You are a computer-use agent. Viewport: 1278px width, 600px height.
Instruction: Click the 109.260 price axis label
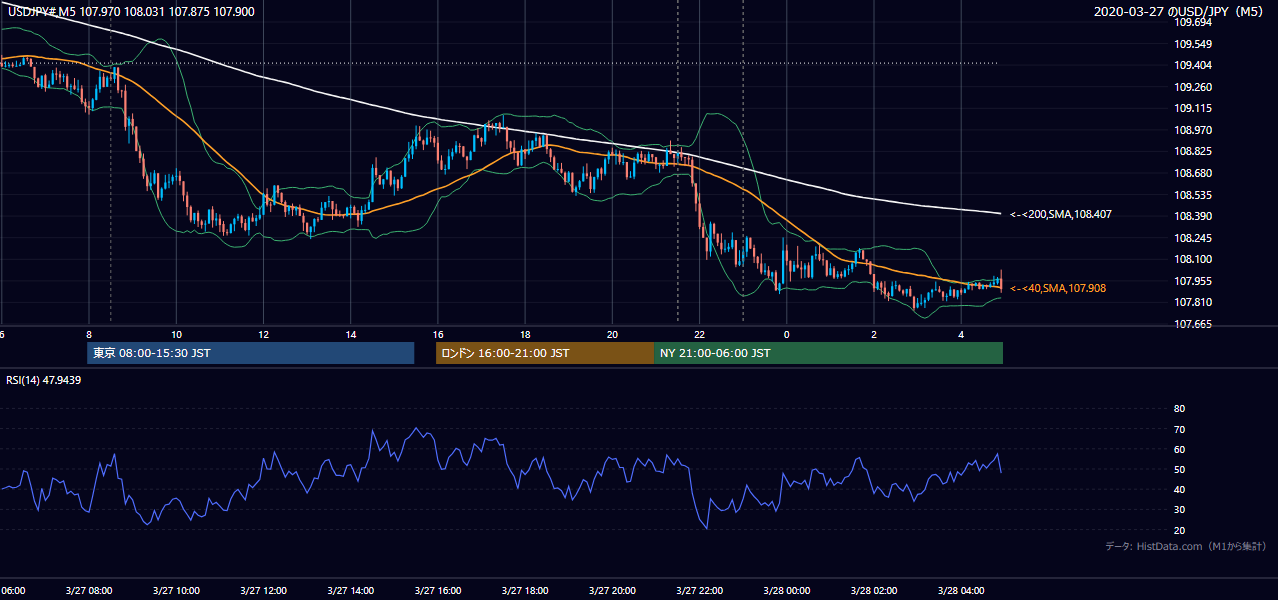click(x=1192, y=87)
